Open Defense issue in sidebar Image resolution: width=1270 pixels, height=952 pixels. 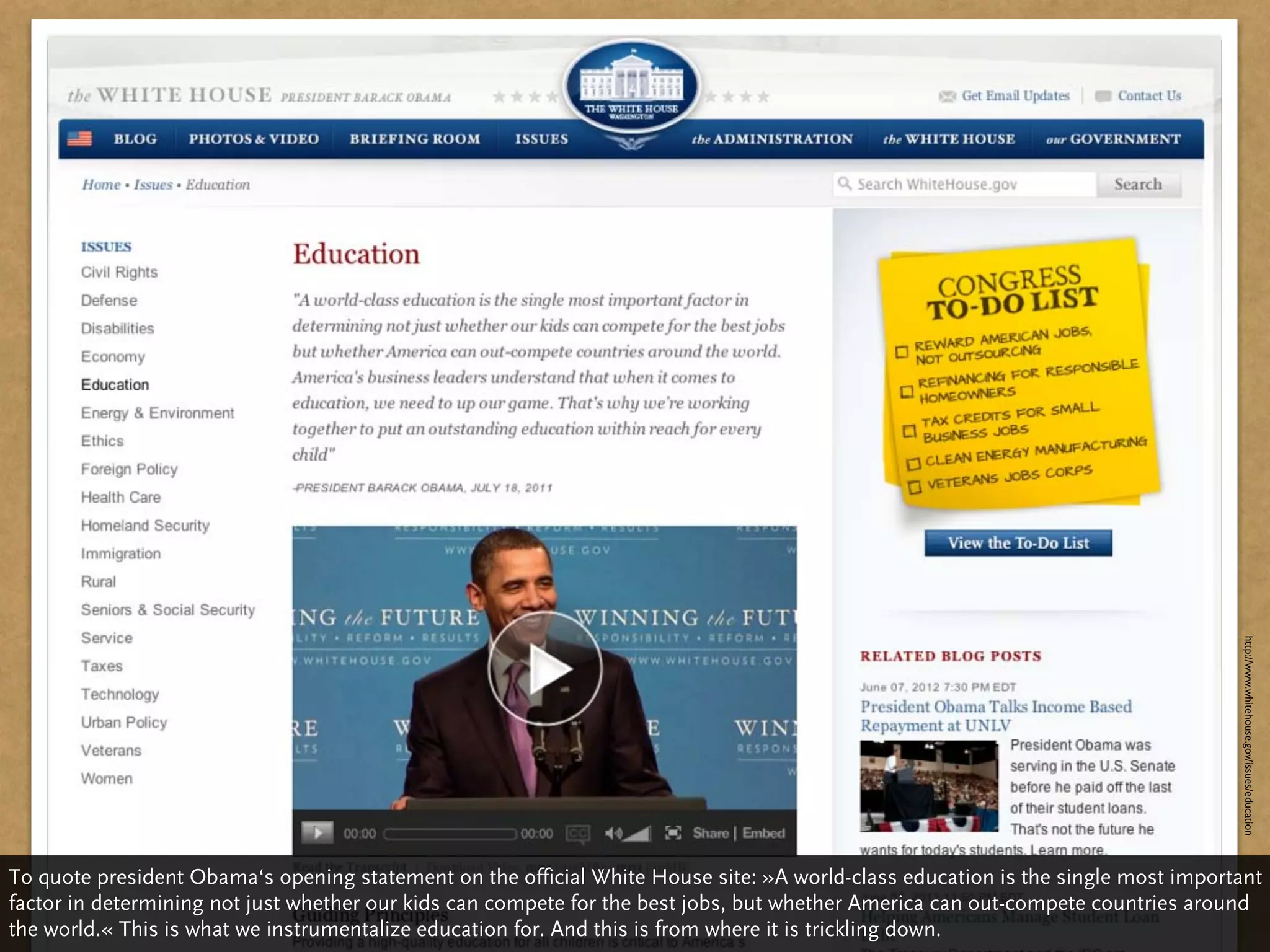point(109,300)
